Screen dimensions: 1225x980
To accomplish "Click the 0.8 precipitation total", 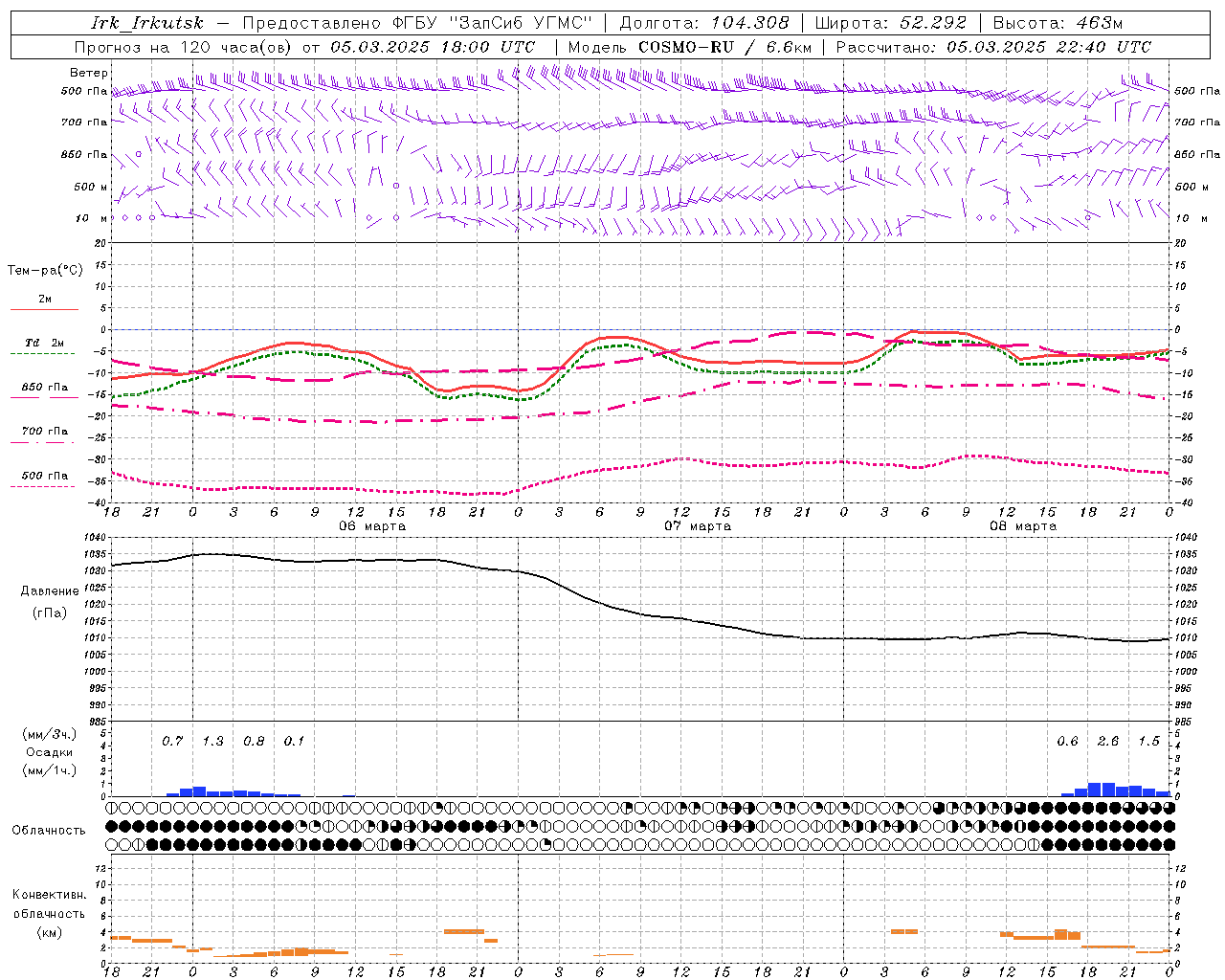I will click(254, 741).
